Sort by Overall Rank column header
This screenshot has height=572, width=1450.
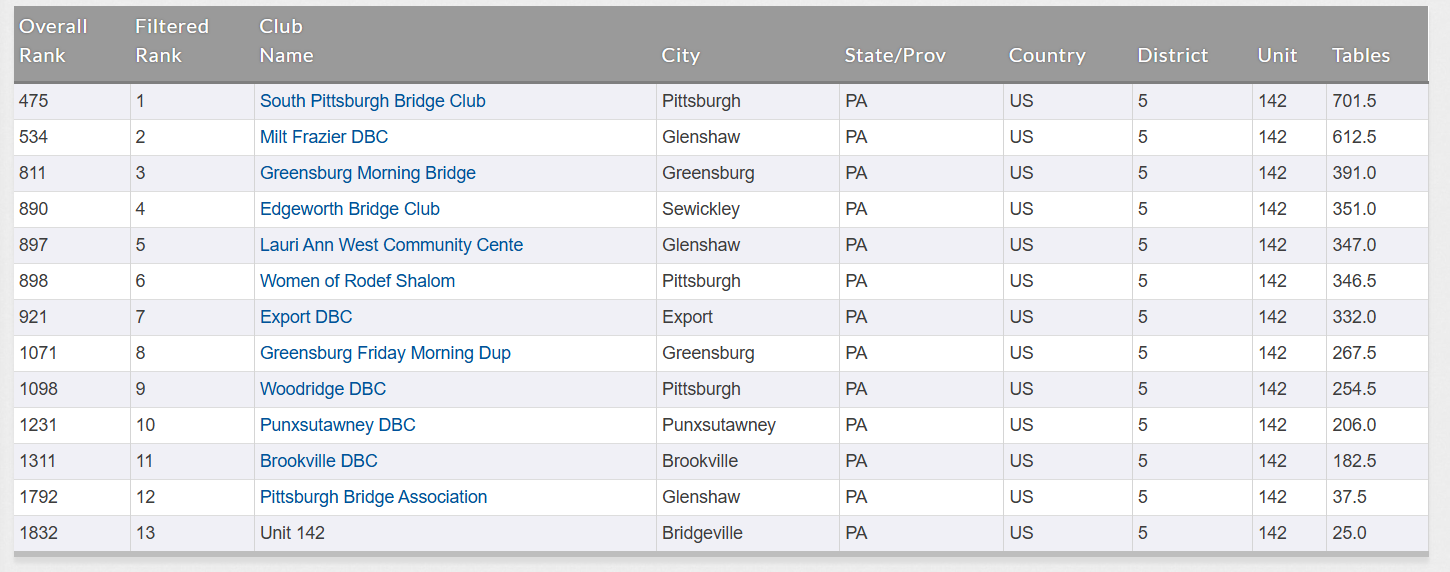(53, 41)
